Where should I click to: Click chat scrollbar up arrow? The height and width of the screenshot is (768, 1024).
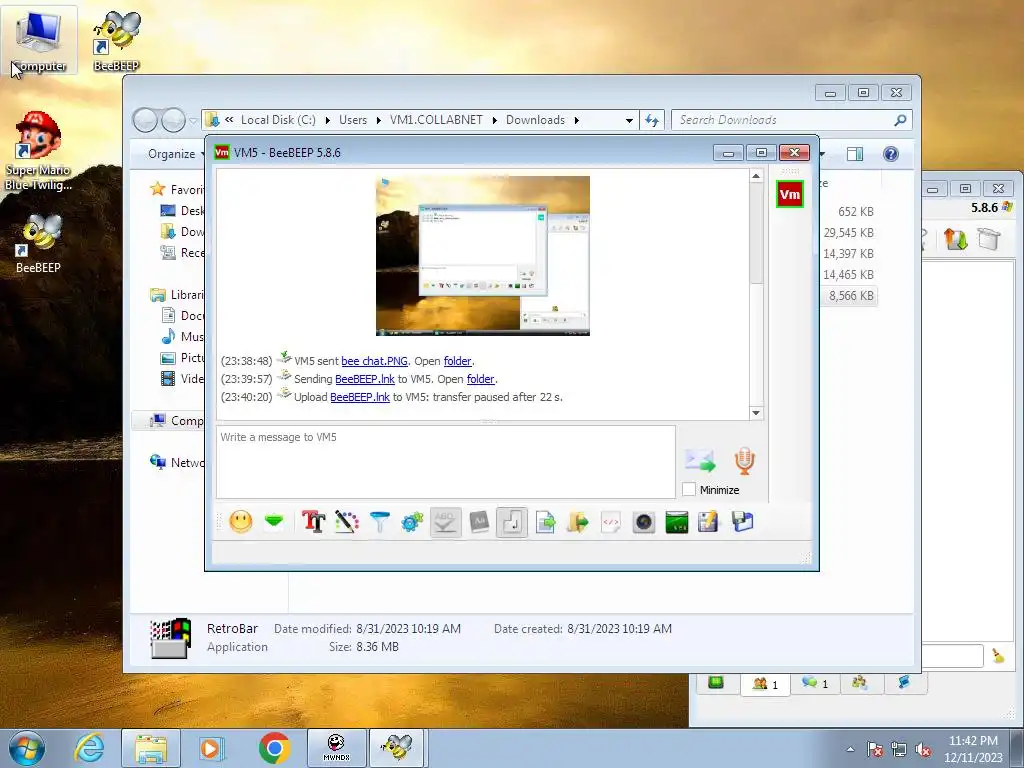(x=756, y=176)
